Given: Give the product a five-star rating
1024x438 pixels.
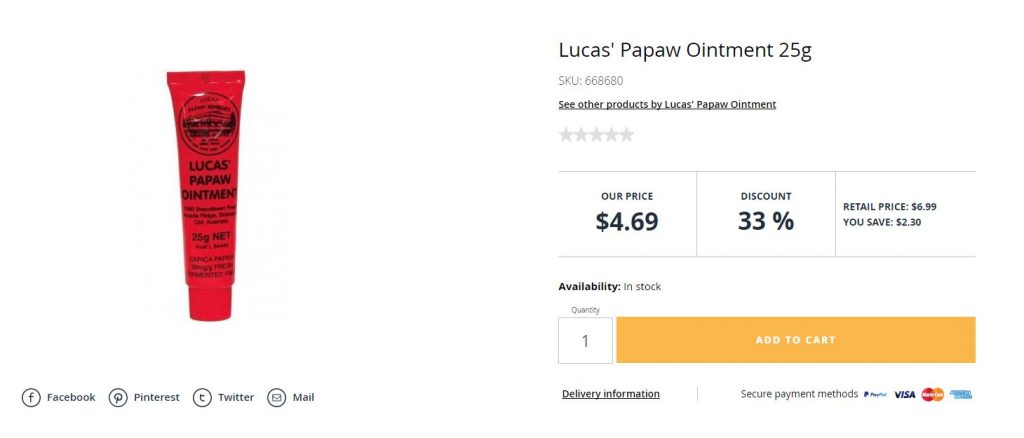Looking at the screenshot, I should (626, 135).
